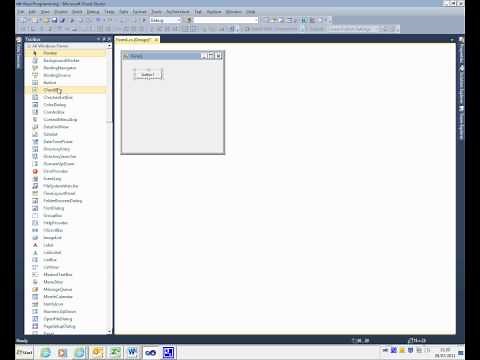Collapse the All Windows Forms toolbox group

coord(29,46)
